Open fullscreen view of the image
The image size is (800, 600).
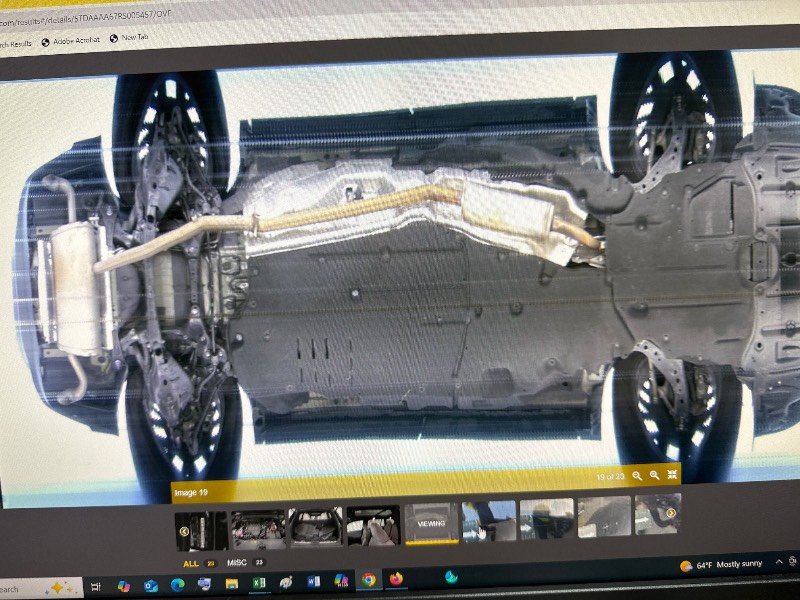672,475
